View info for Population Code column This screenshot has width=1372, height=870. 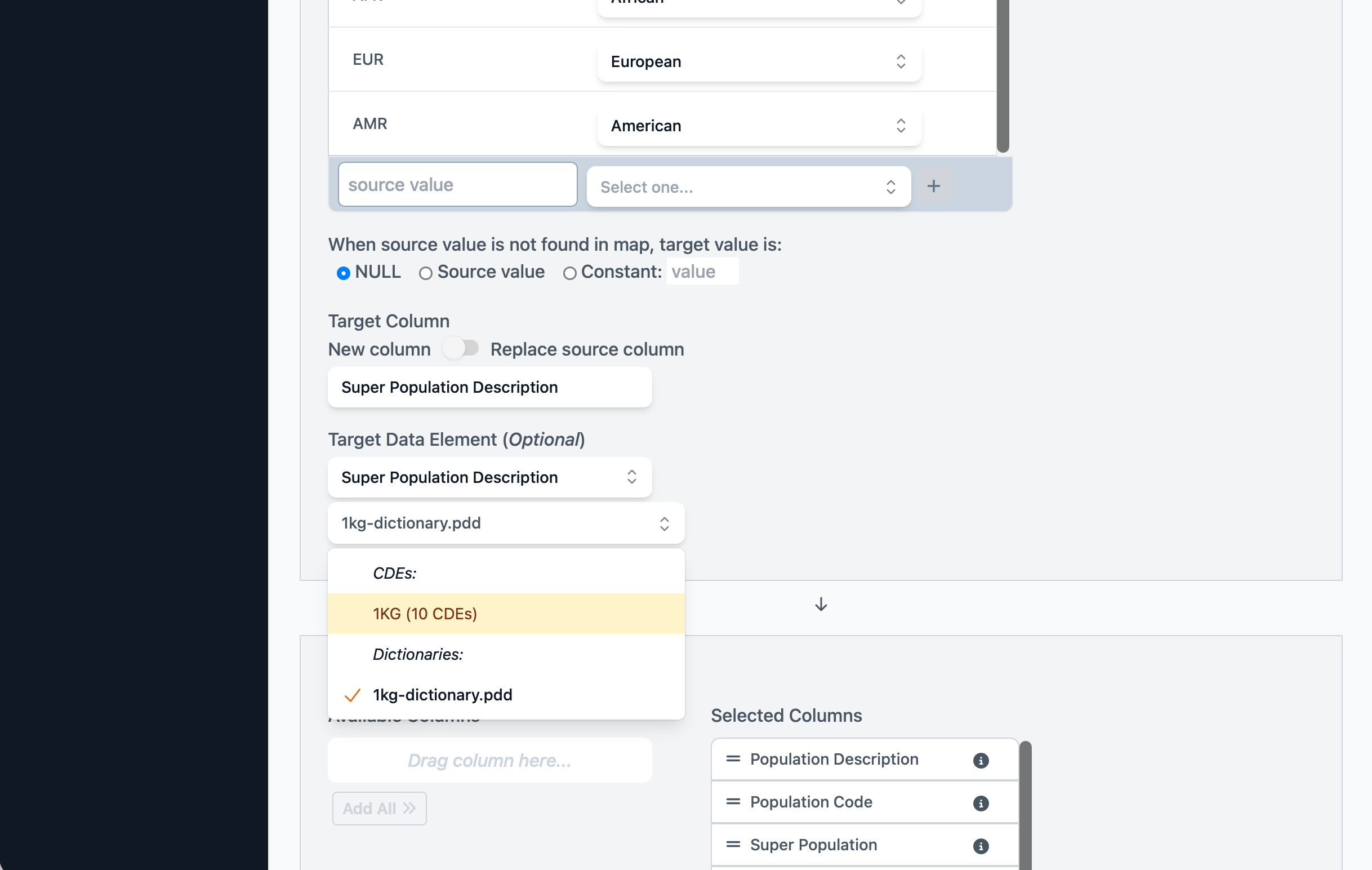click(981, 803)
